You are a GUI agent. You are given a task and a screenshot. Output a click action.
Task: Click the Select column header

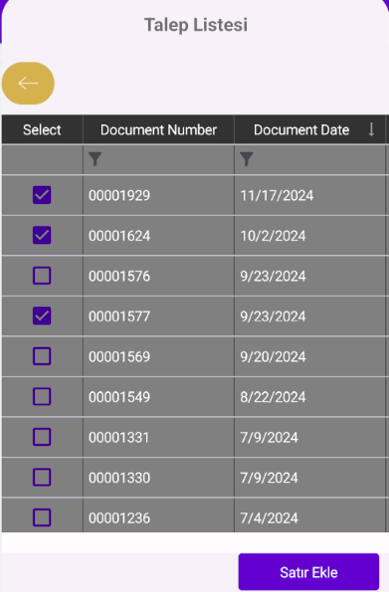[x=42, y=130]
